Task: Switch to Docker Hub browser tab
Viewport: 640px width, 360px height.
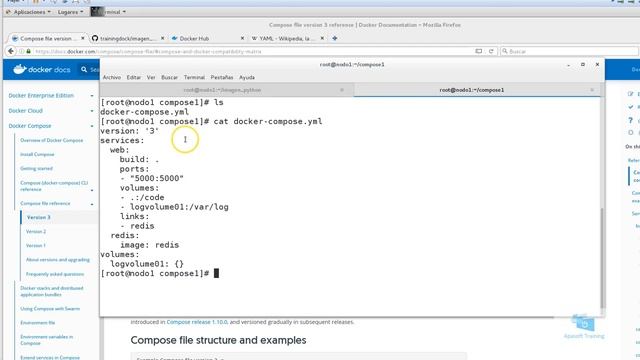Action: (207, 38)
